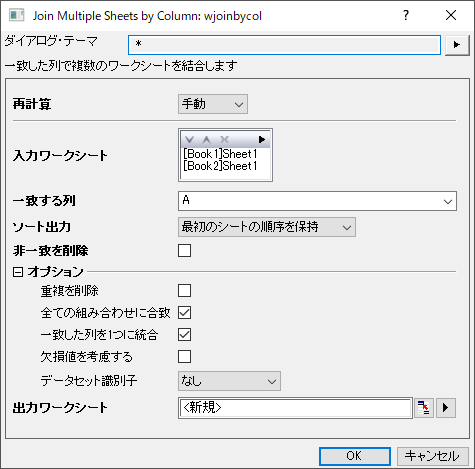Click the help question mark in title bar
Screen dimensions: 475x469
click(x=405, y=15)
